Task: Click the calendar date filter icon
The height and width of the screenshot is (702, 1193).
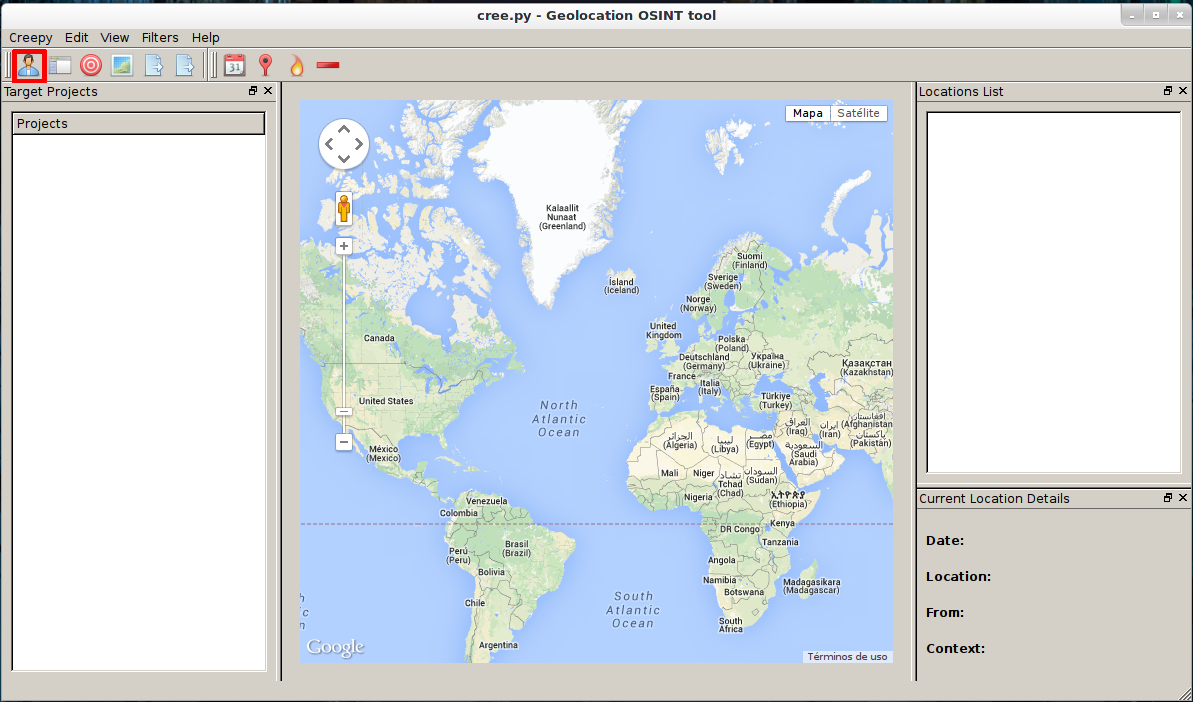Action: point(235,66)
